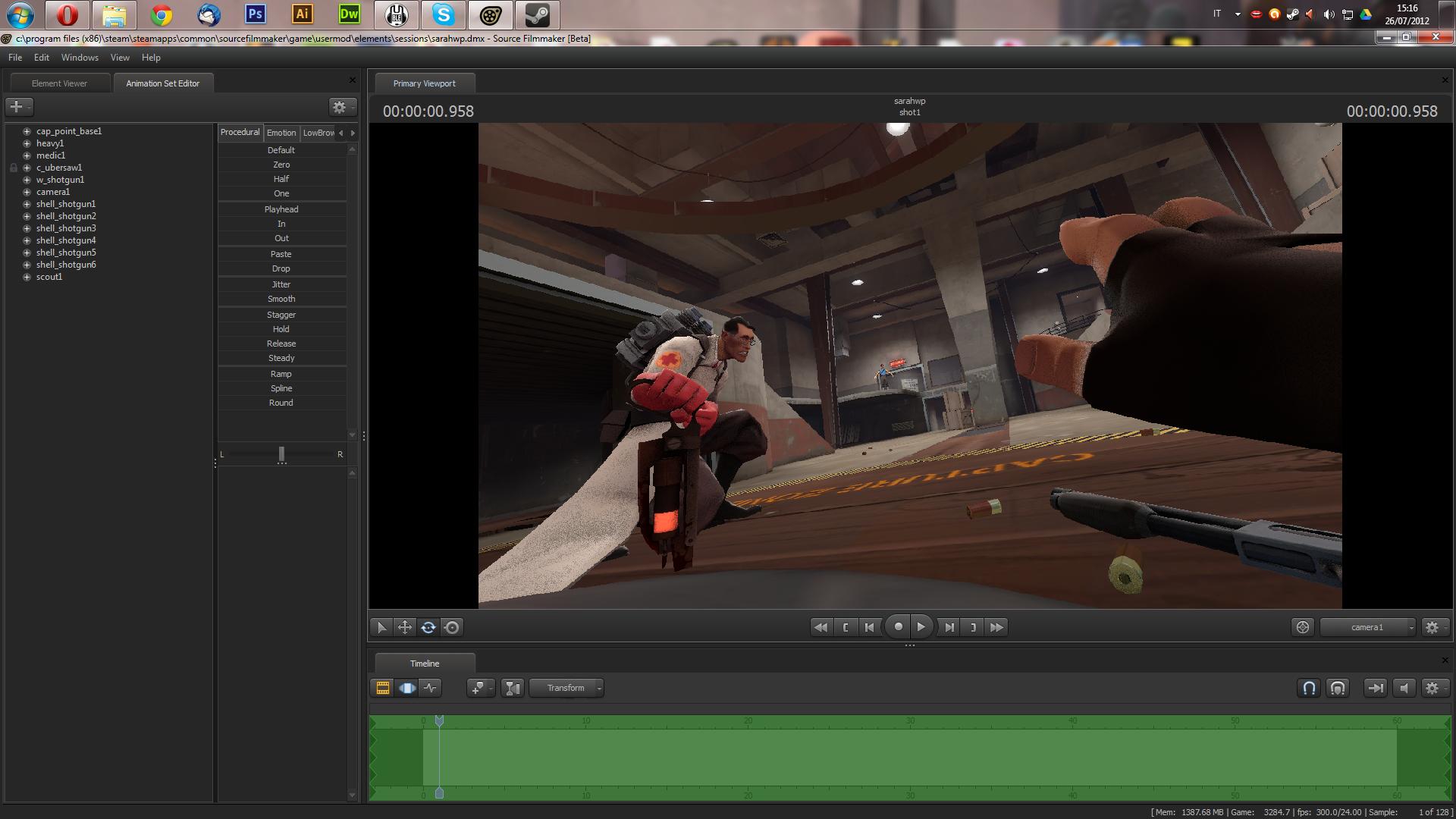The image size is (1456, 819).
Task: Jump to next clip with fast-forward button
Action: click(x=997, y=627)
